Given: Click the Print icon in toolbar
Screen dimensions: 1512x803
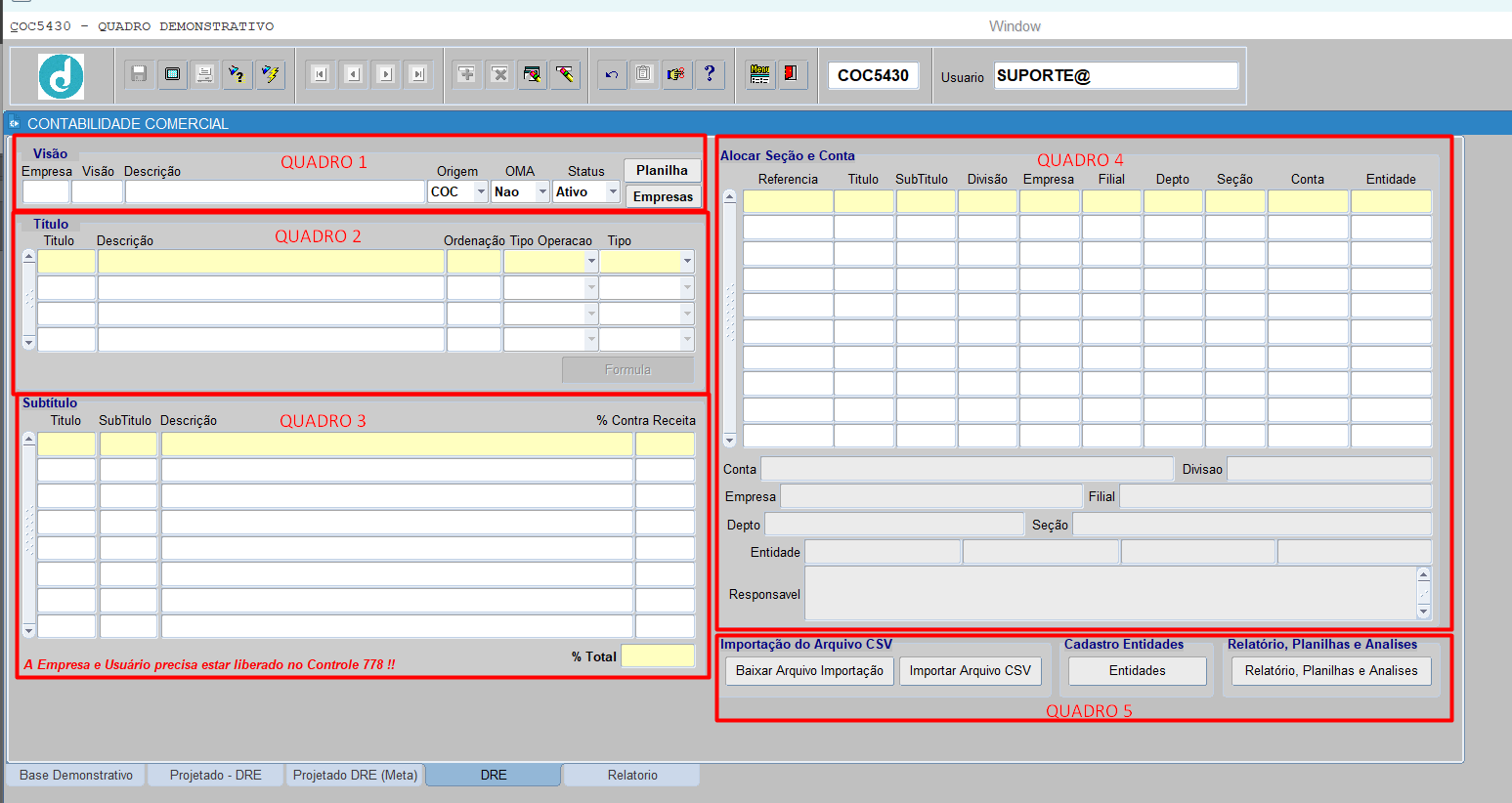Looking at the screenshot, I should (x=204, y=74).
